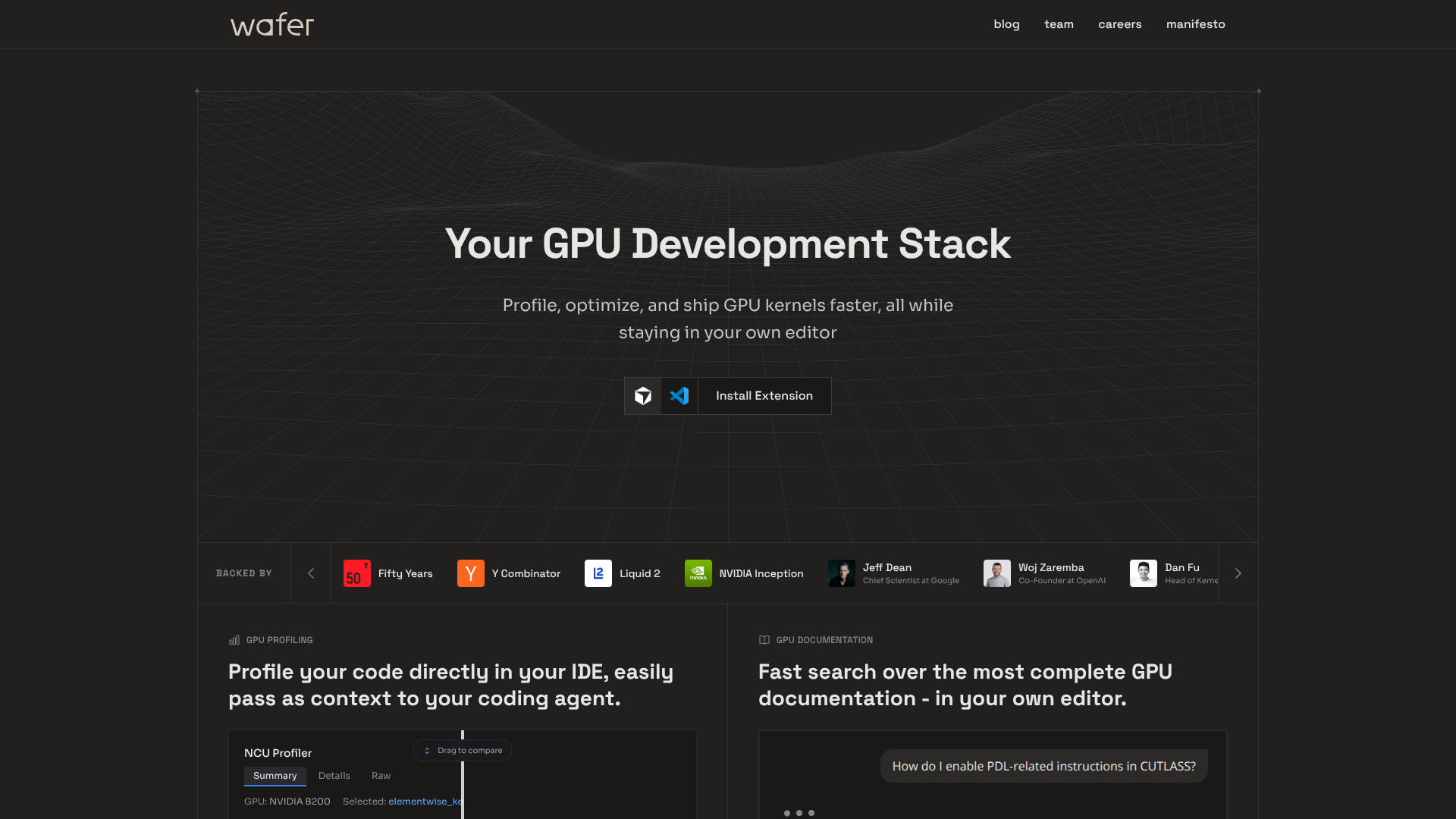Viewport: 1456px width, 819px height.
Task: Select the Raw tab in NCU Profiler
Action: tap(381, 776)
